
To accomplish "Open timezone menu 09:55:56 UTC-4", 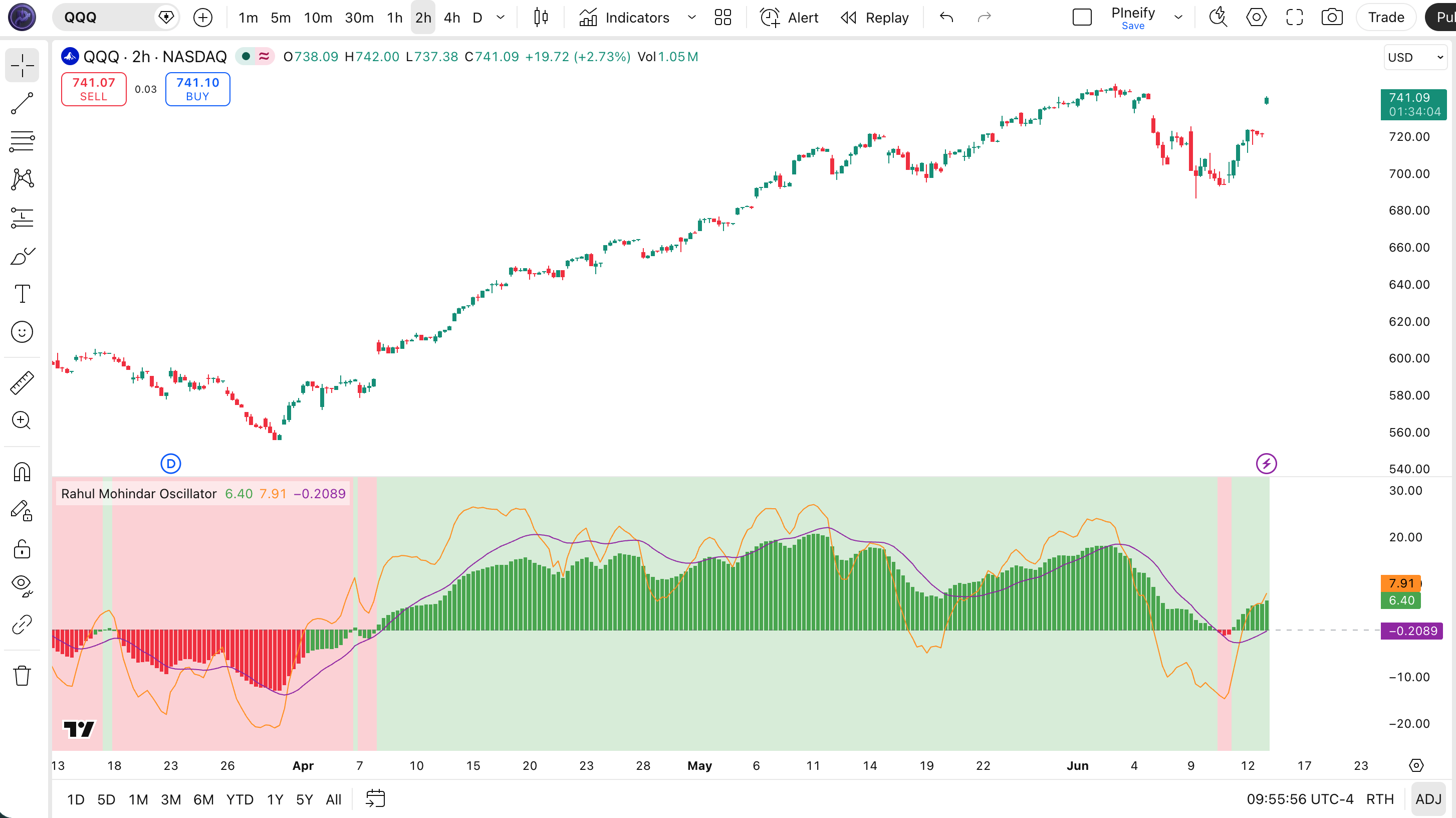I will tap(1300, 799).
